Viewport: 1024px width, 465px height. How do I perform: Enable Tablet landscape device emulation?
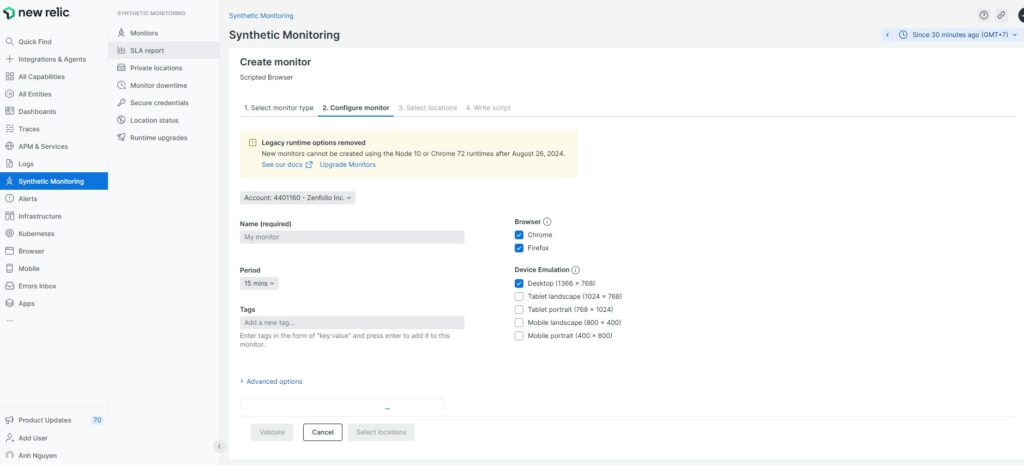(x=519, y=296)
